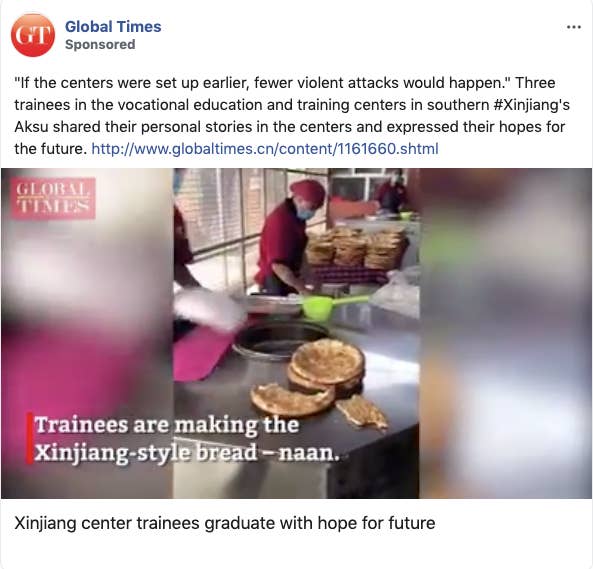Click the 'Trainees are making the' subtitle line
Image resolution: width=593 pixels, height=569 pixels.
point(167,425)
